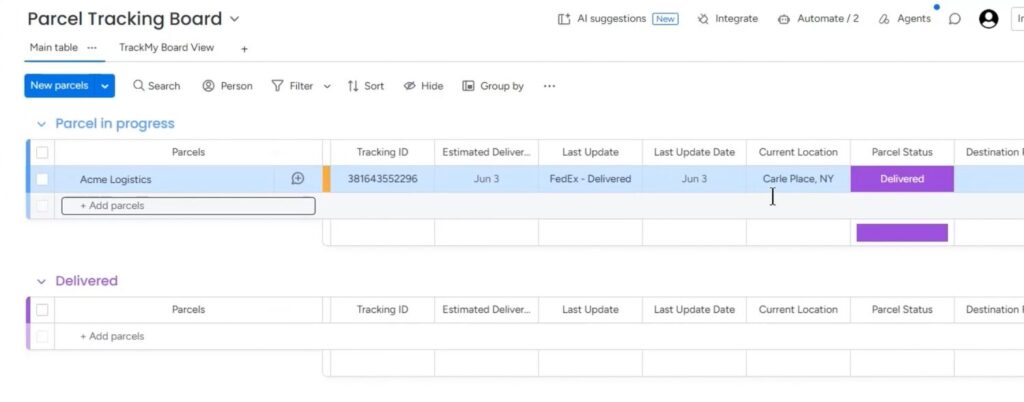Viewport: 1024px width, 402px height.
Task: Click the Integrate plug icon
Action: tap(703, 19)
